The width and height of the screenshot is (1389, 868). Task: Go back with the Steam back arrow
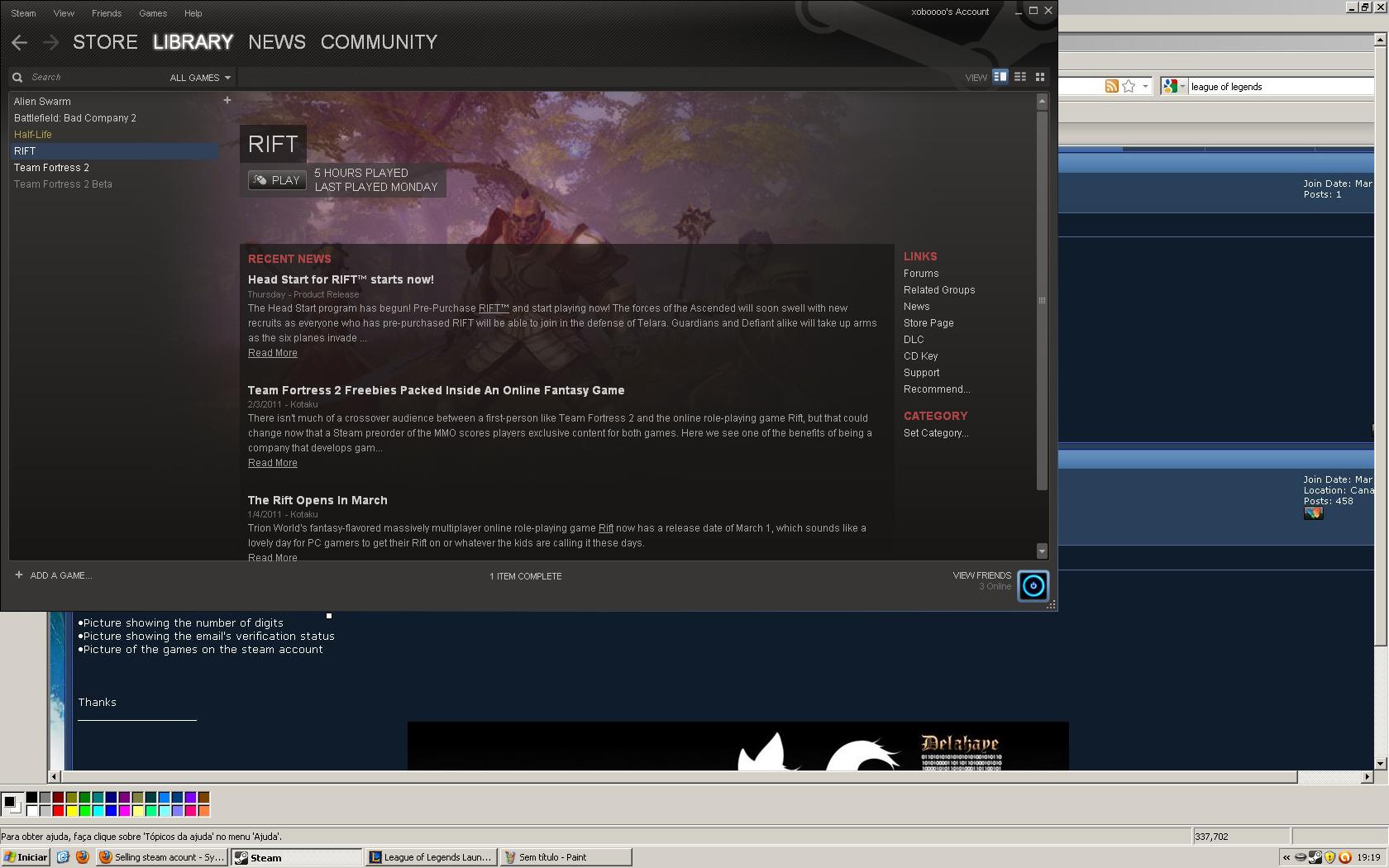point(20,42)
